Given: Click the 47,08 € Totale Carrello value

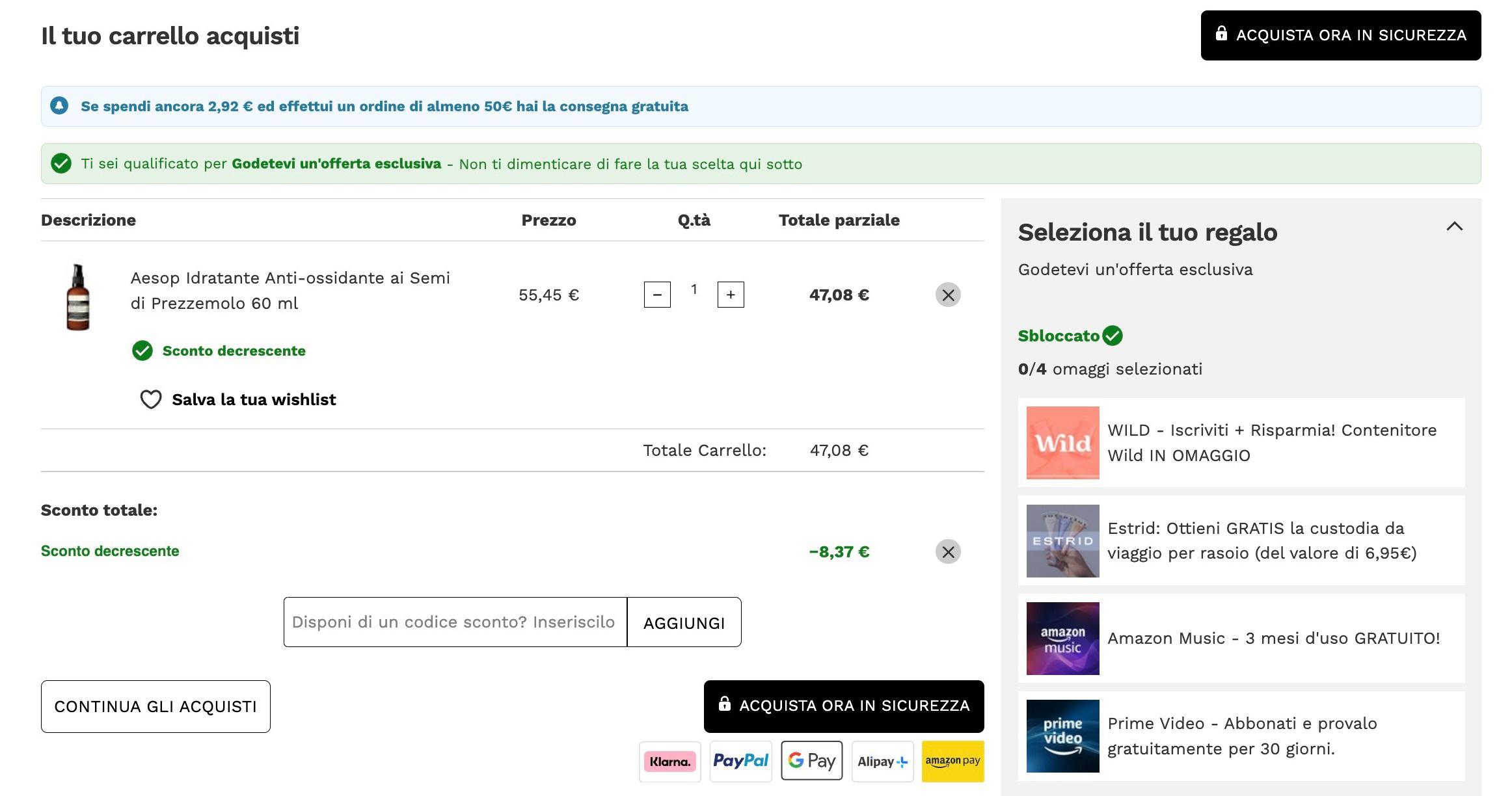Looking at the screenshot, I should pos(839,450).
